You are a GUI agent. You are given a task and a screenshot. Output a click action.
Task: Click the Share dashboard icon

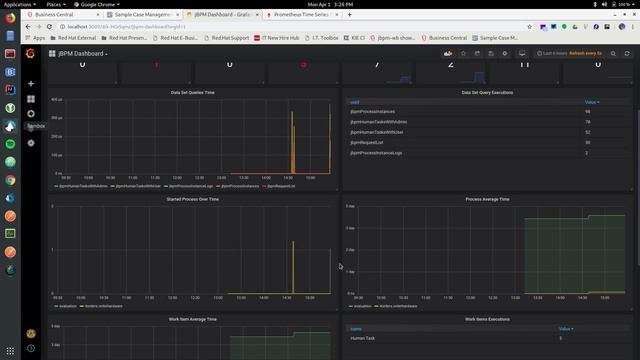pyautogui.click(x=477, y=53)
